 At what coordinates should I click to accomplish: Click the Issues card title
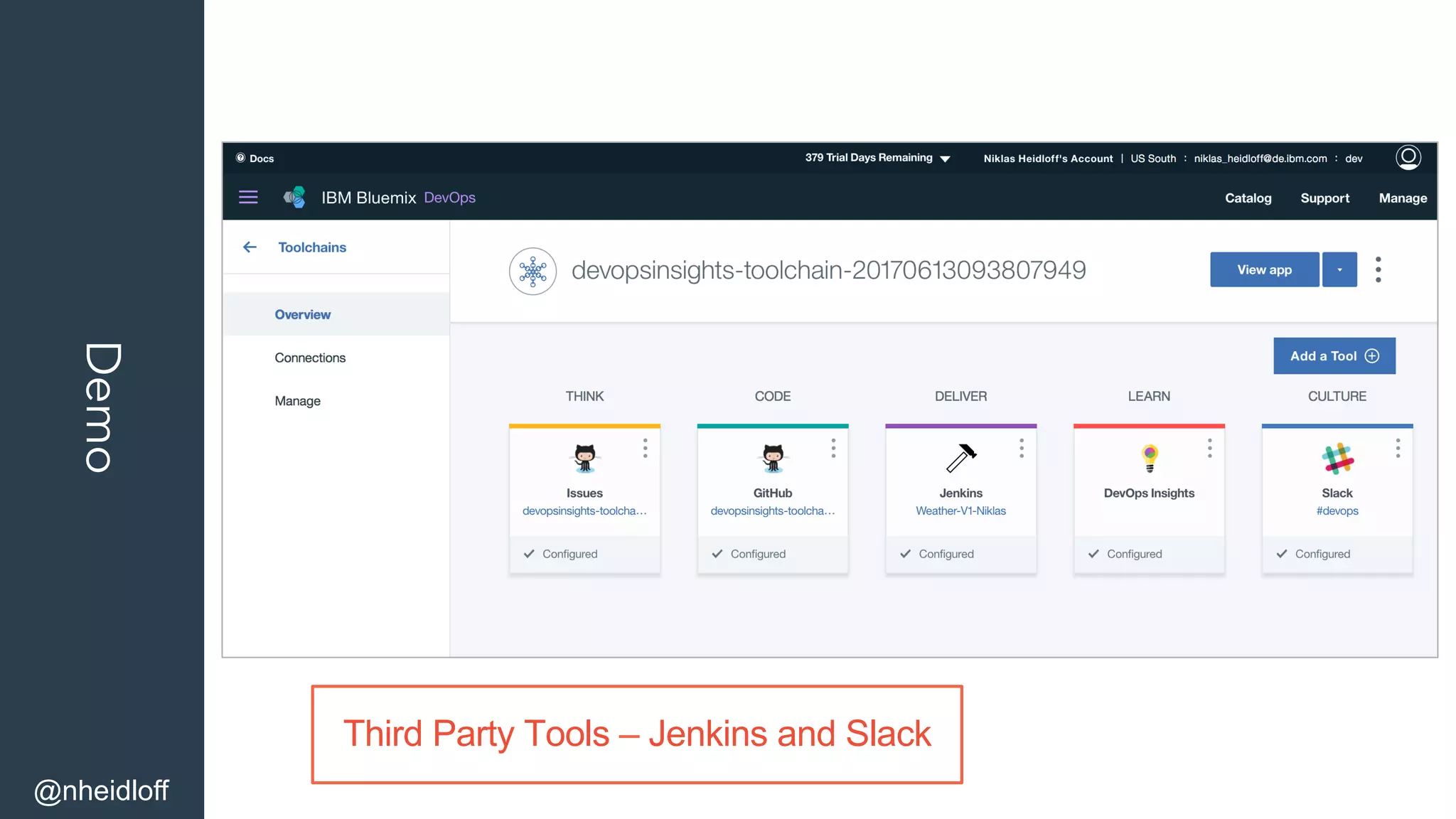tap(584, 493)
